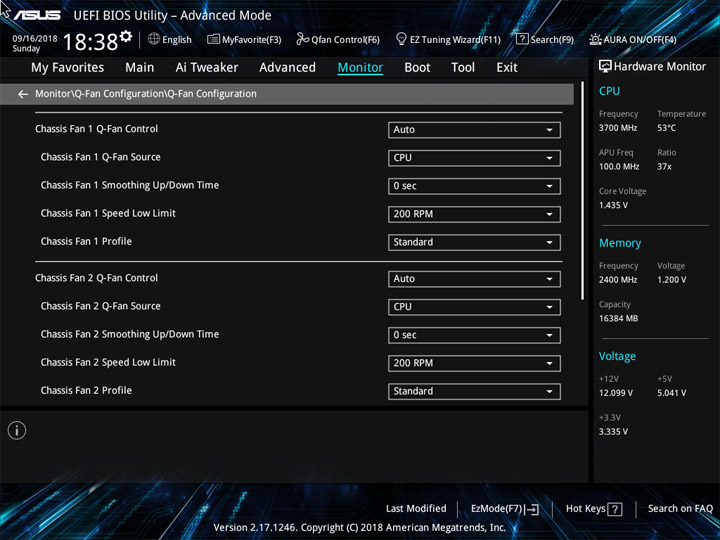The image size is (720, 540).
Task: Select Chassis Fan 1 Profile label
Action: (86, 241)
